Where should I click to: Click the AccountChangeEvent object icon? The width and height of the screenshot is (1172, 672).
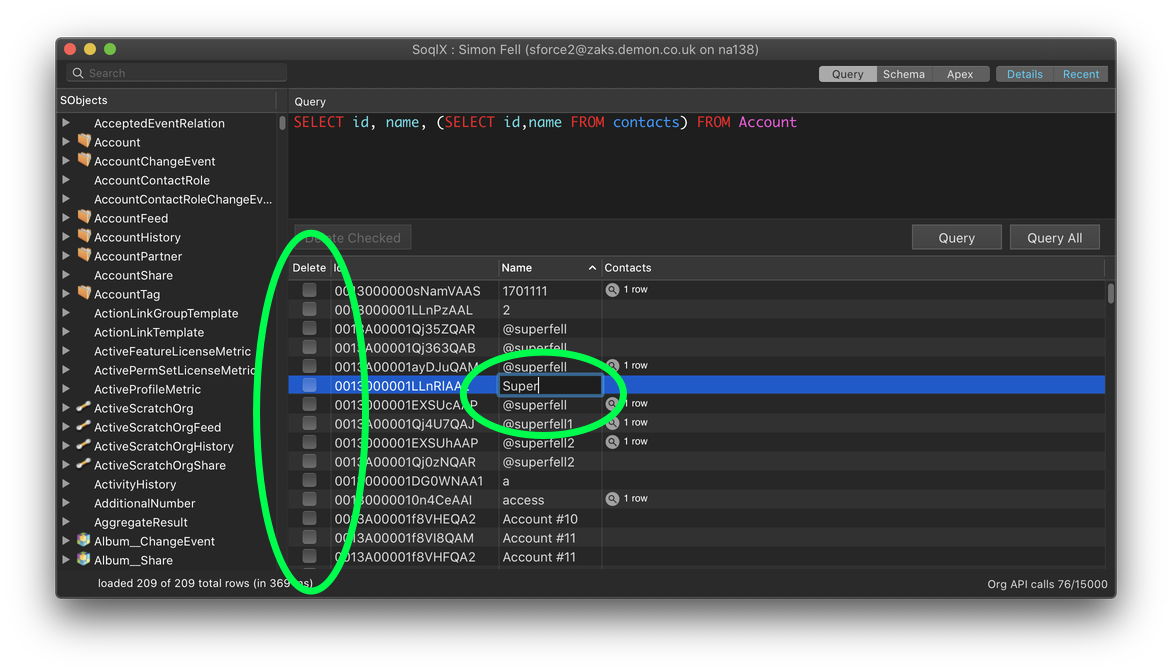(84, 160)
